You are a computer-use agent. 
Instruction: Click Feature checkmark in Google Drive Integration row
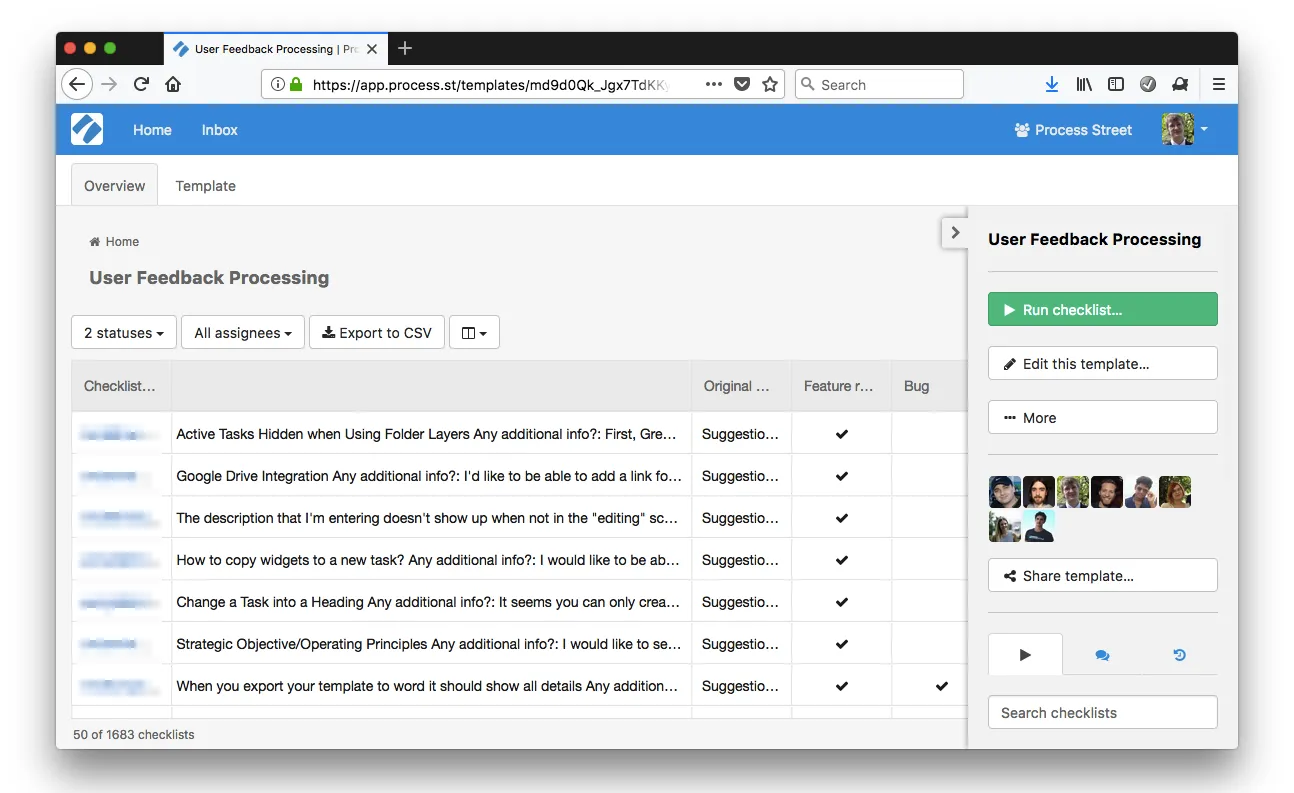pyautogui.click(x=842, y=476)
